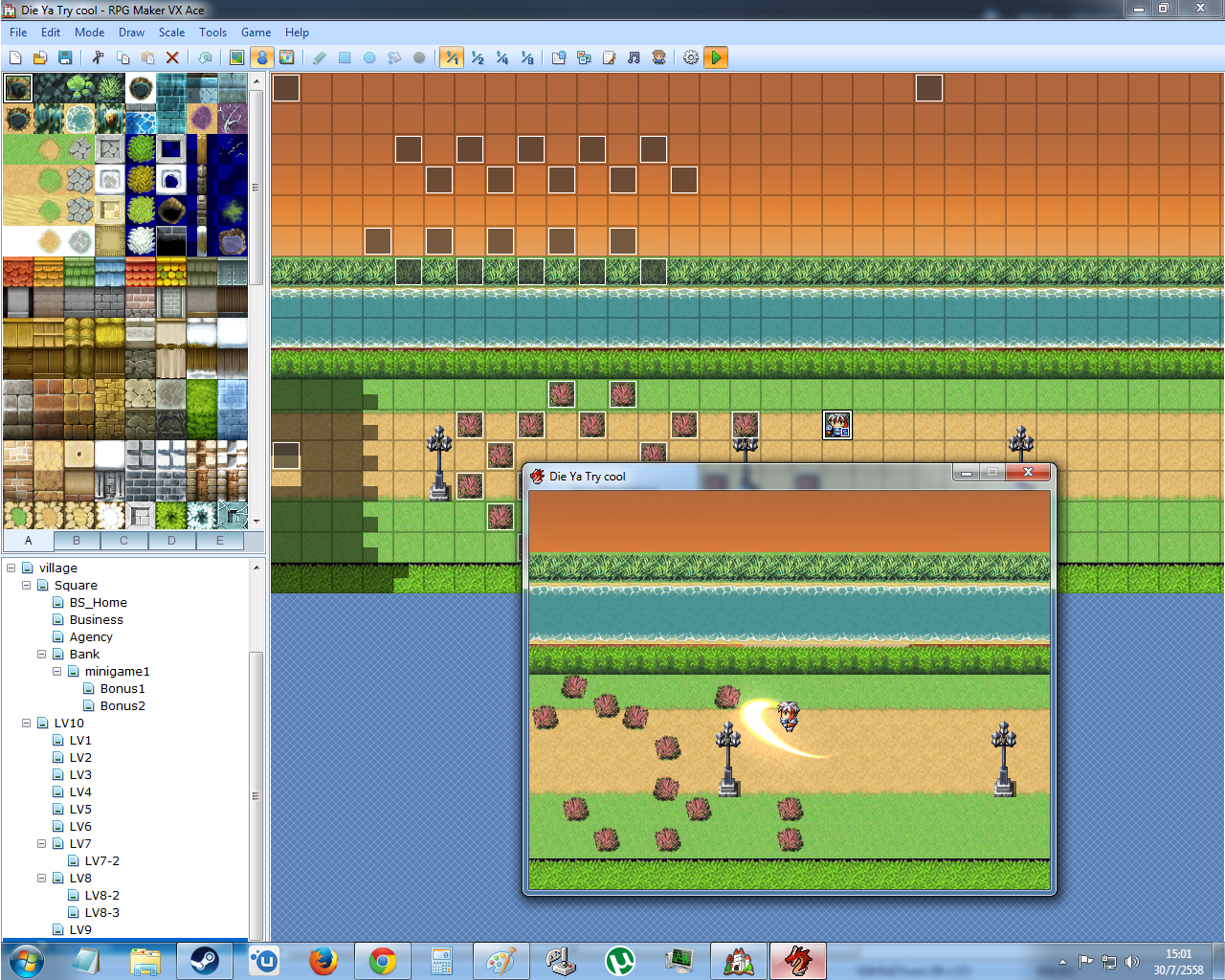Start Playtest with green play icon
Image resolution: width=1225 pixels, height=980 pixels.
point(716,57)
